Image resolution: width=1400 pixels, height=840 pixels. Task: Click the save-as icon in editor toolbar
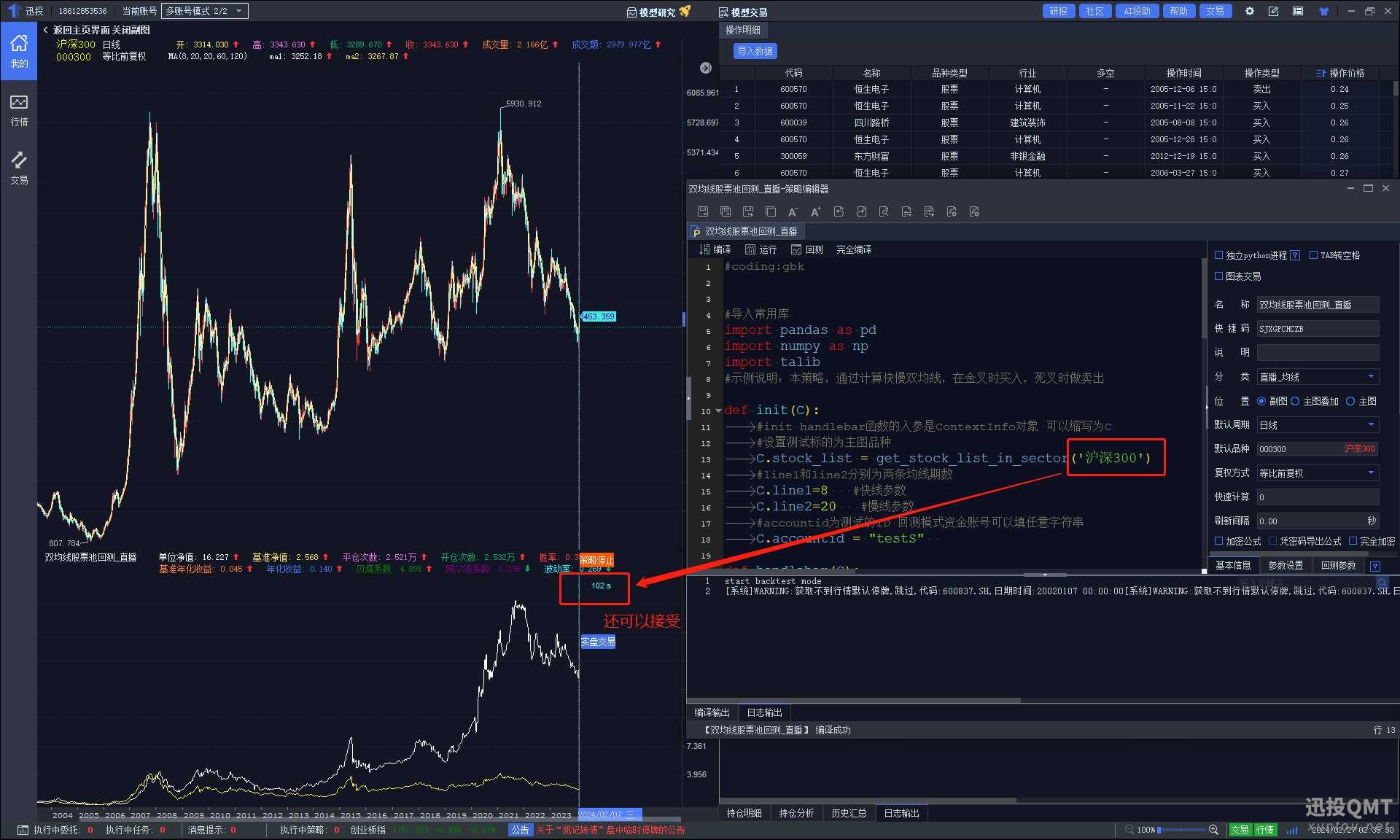pos(748,211)
